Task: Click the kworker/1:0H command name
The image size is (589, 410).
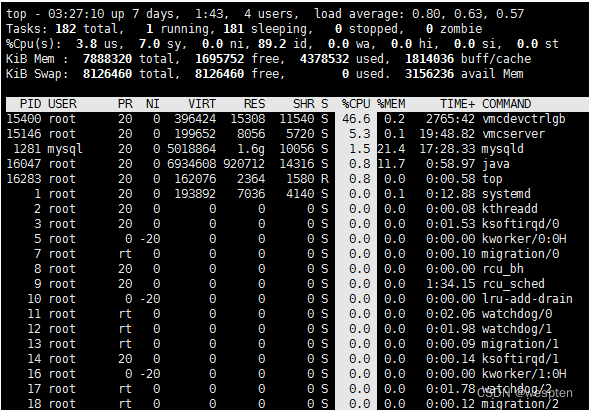Action: 524,374
